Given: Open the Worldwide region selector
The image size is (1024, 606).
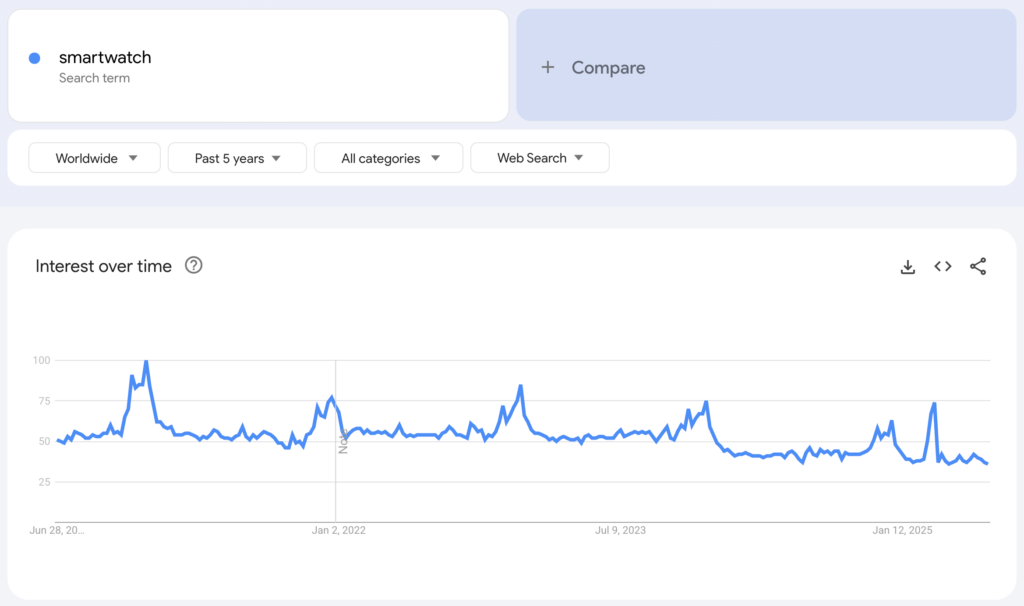Looking at the screenshot, I should click(94, 157).
